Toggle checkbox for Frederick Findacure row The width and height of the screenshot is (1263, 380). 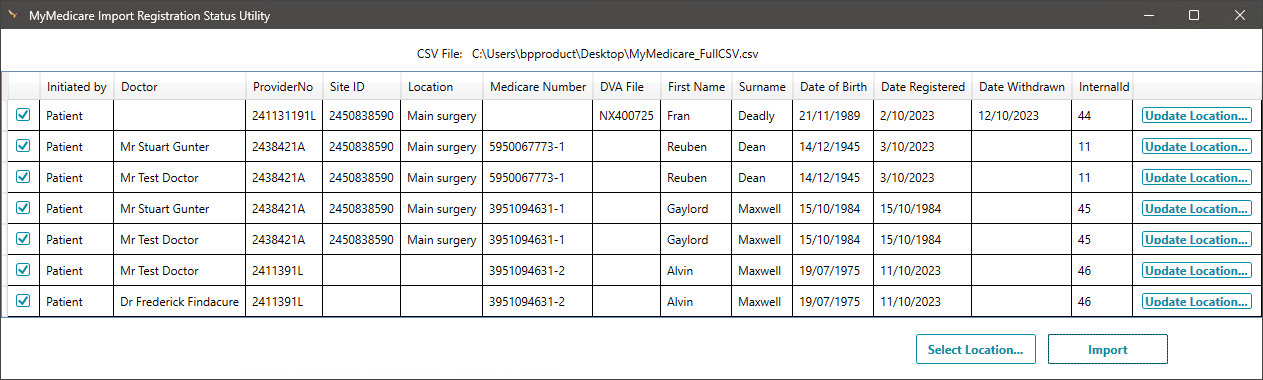point(23,301)
